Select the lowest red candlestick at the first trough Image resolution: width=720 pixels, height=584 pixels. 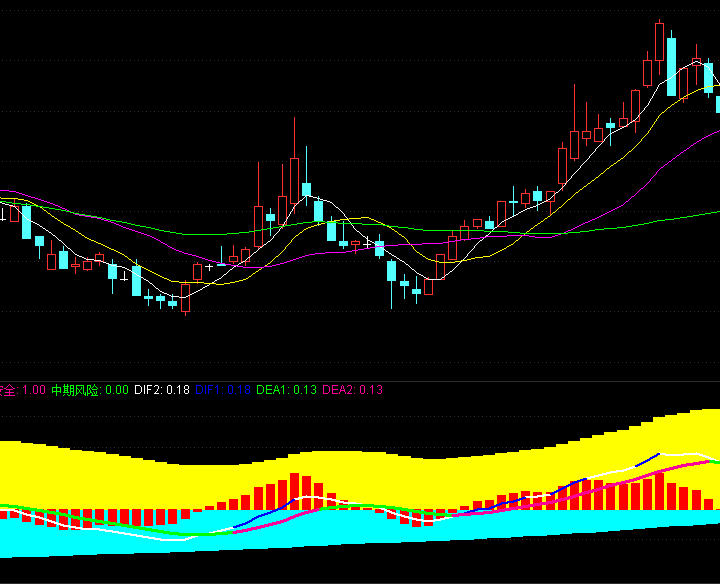pyautogui.click(x=186, y=298)
